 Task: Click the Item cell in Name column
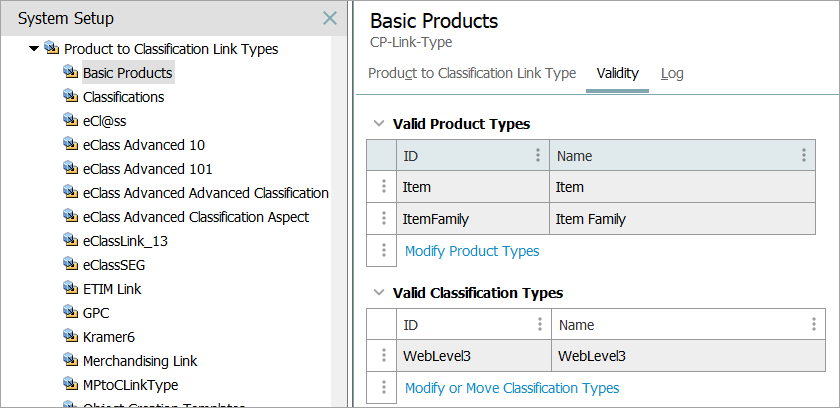[x=682, y=187]
